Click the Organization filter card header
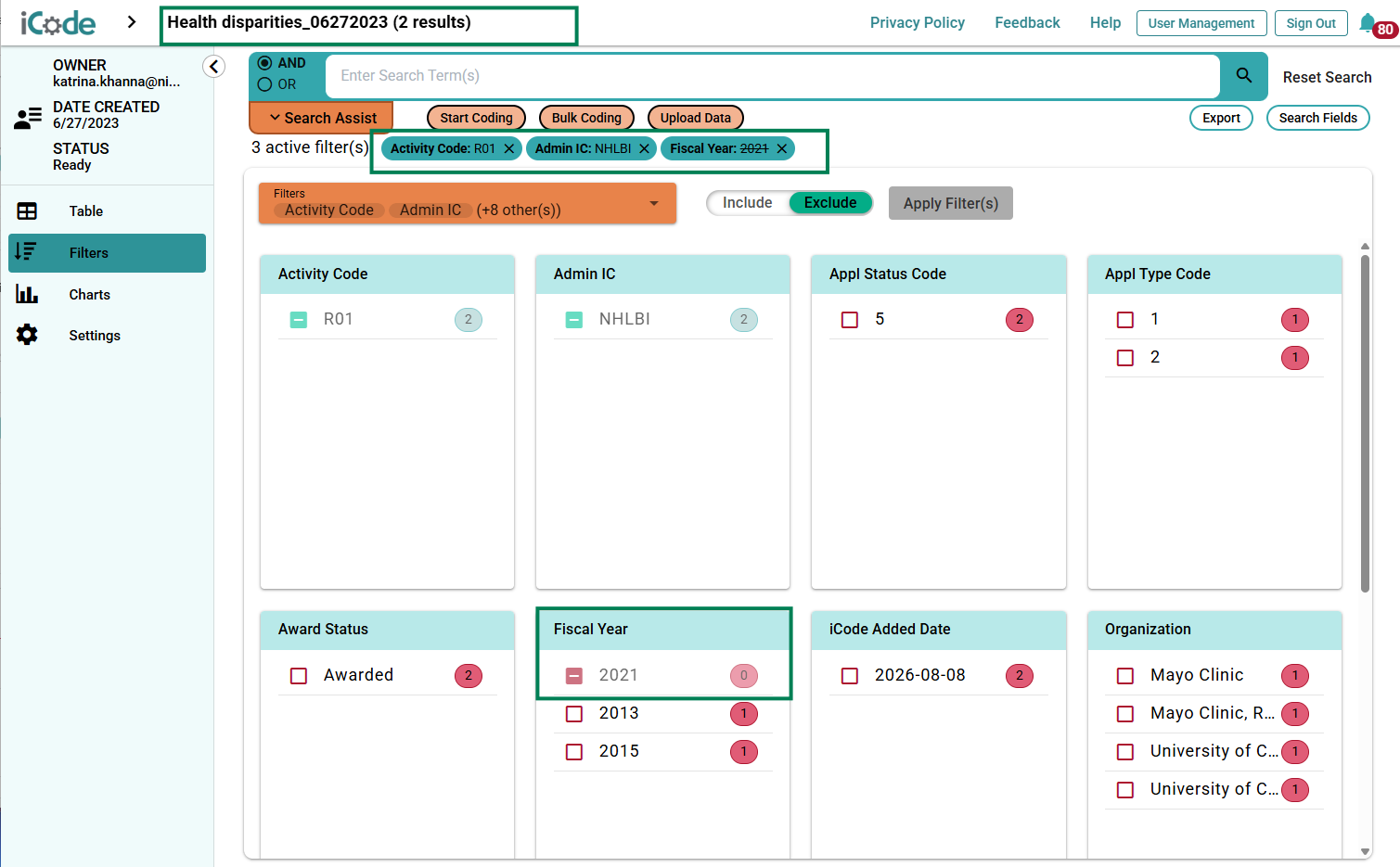1400x867 pixels. 1214,630
